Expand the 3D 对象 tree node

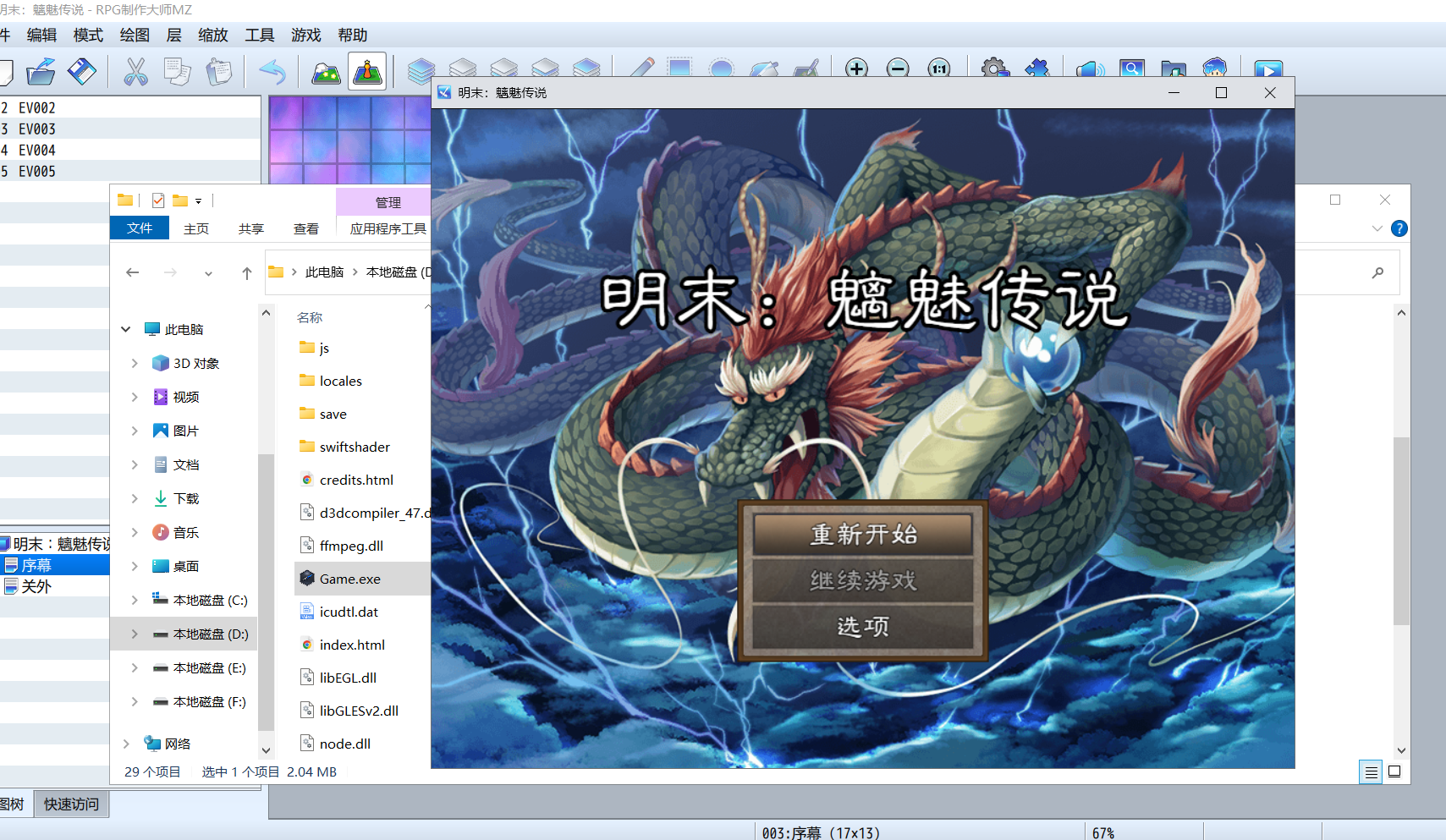coord(135,363)
